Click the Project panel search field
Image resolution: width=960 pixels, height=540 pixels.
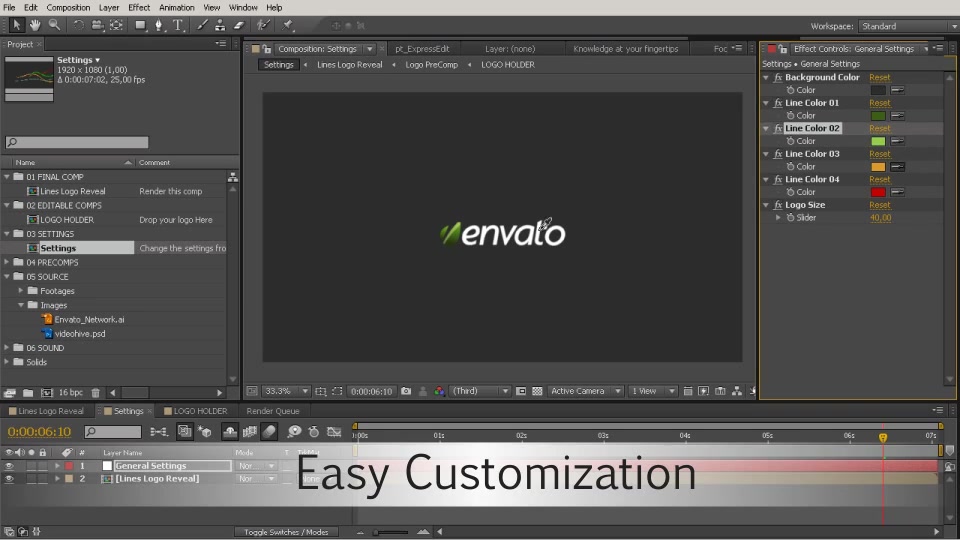pos(77,142)
